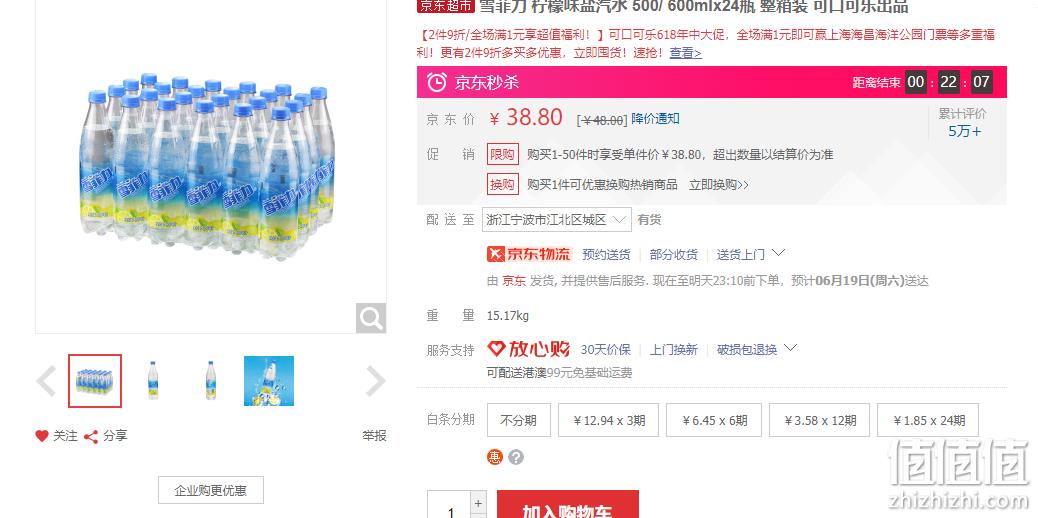Screen dimensions: 1038x518
Task: Click the grey question mark help icon
Action: pyautogui.click(x=516, y=457)
